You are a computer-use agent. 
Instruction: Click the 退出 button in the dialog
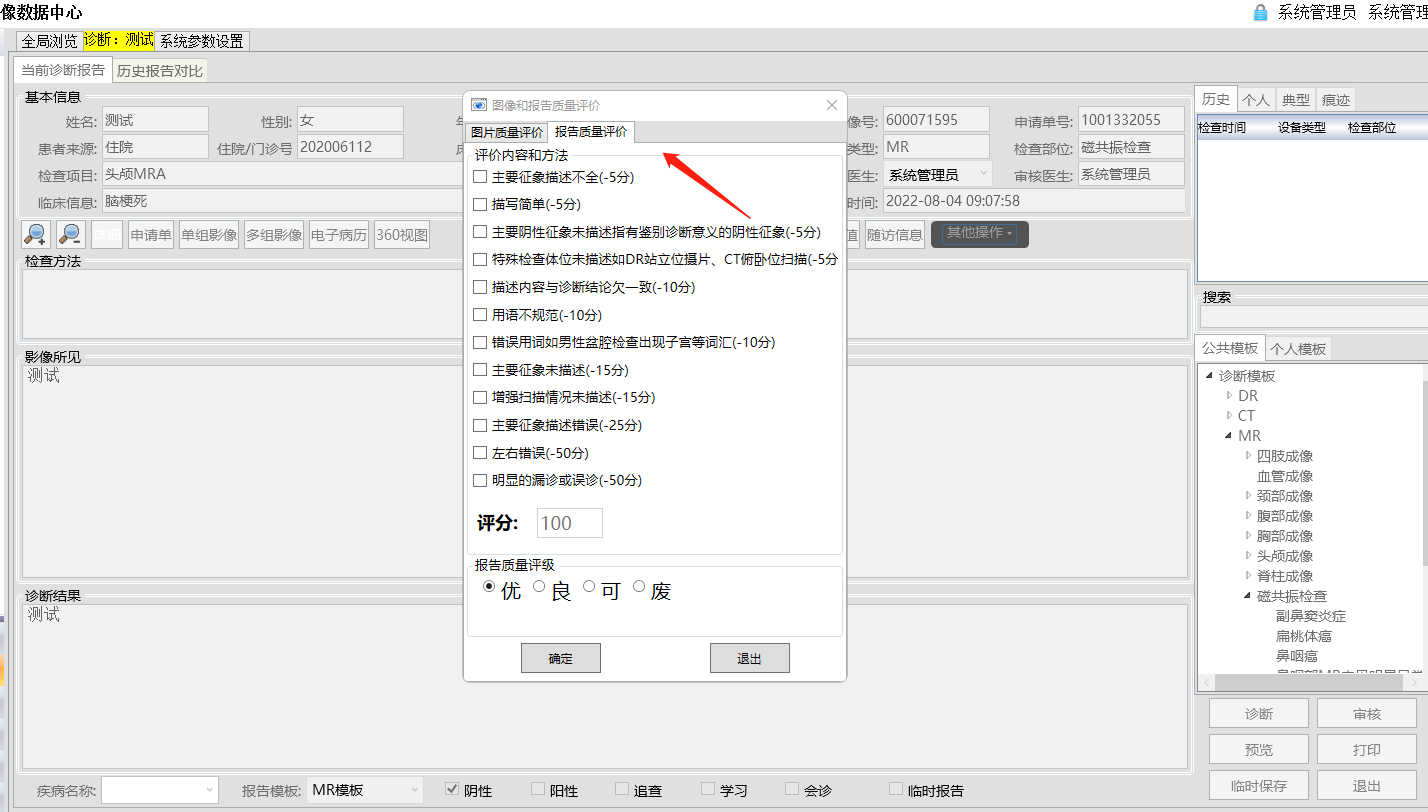coord(750,658)
